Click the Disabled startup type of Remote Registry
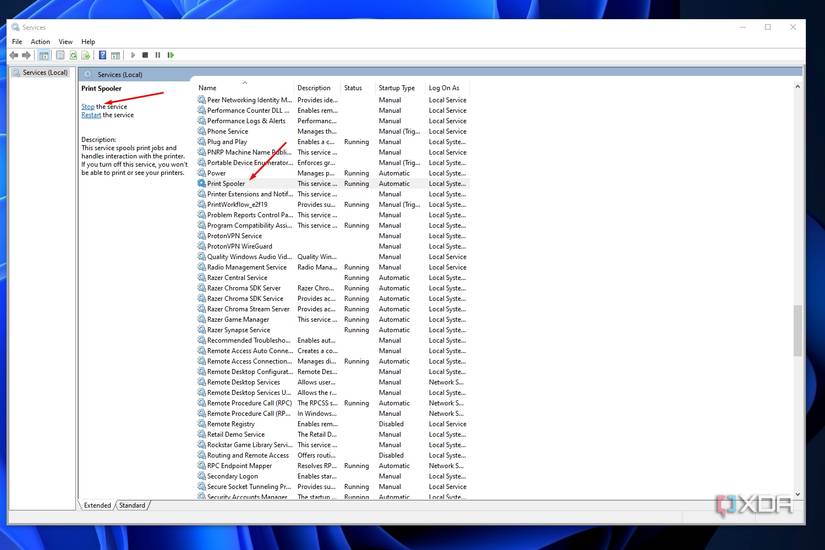The image size is (825, 550). 391,424
